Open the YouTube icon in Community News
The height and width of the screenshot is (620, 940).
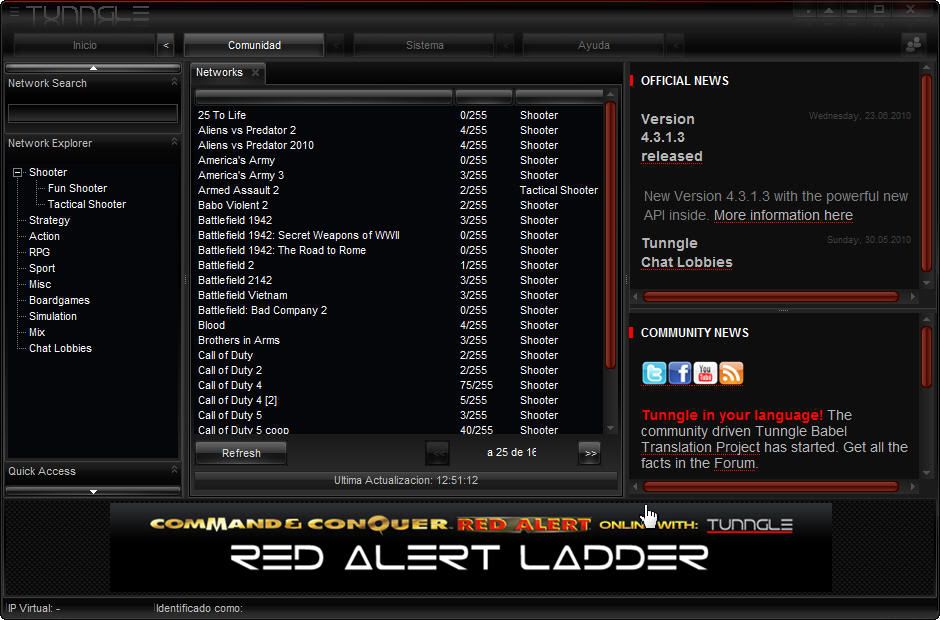(705, 373)
